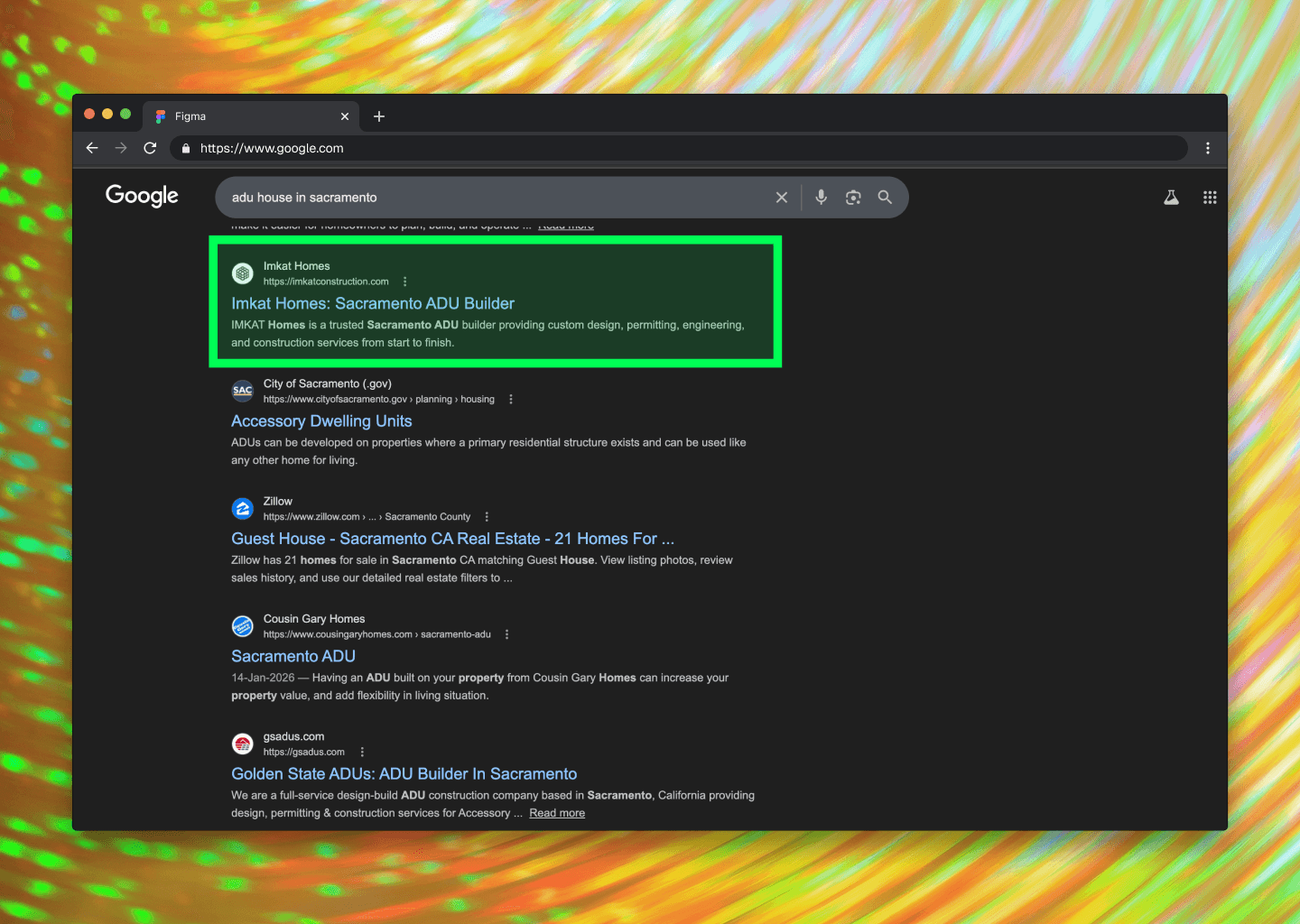
Task: Click the cousingaryhomes.com URL breadcrumb
Action: click(377, 634)
